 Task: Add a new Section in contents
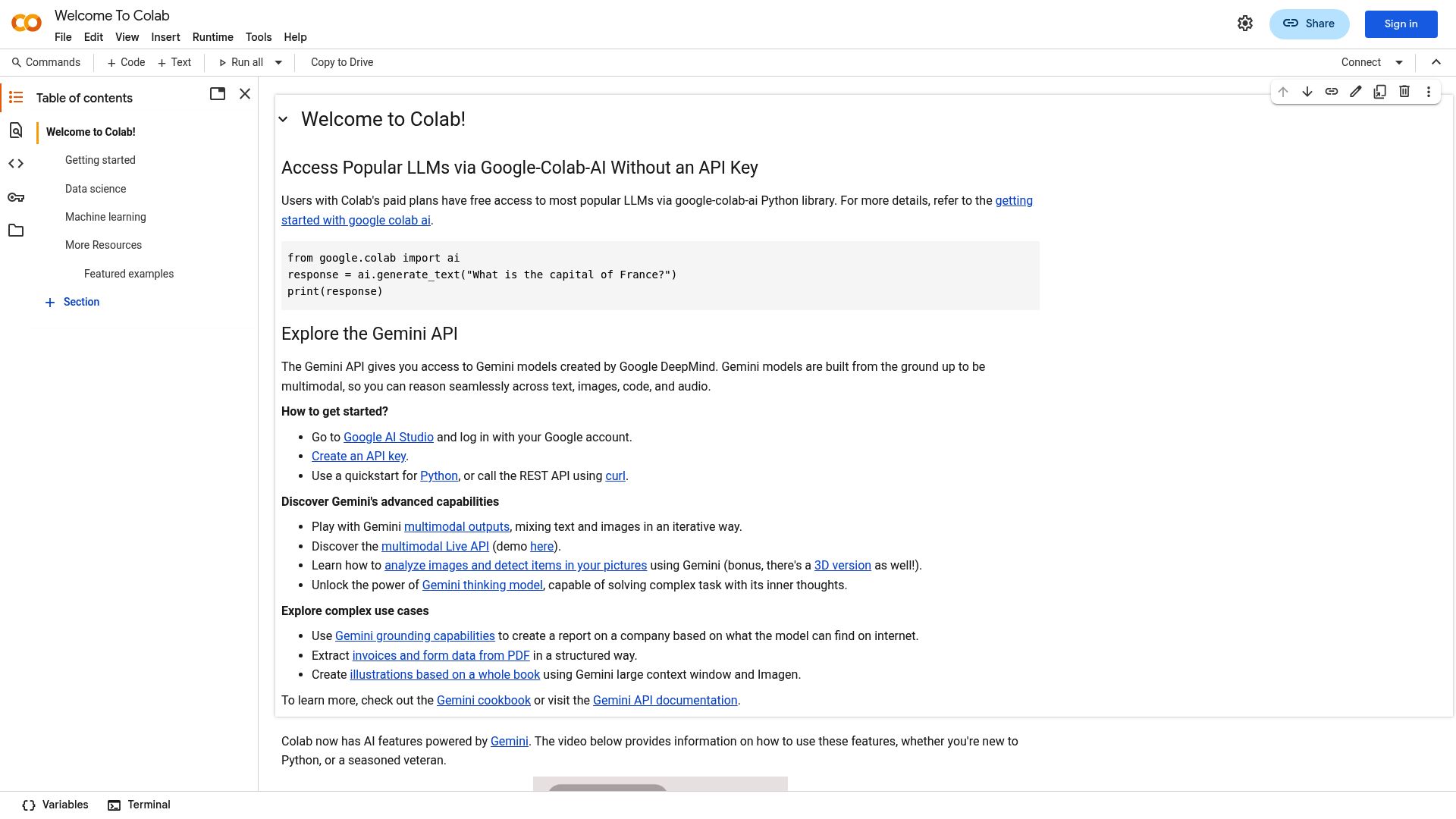pyautogui.click(x=72, y=302)
